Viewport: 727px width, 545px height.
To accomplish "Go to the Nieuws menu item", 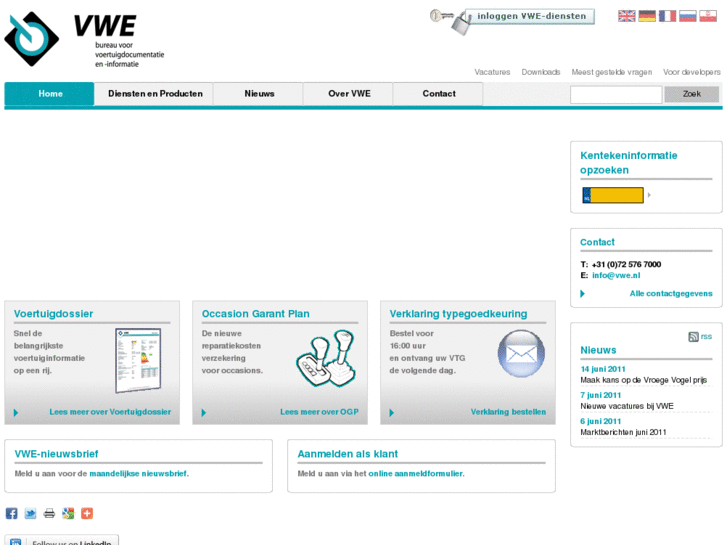I will [259, 94].
